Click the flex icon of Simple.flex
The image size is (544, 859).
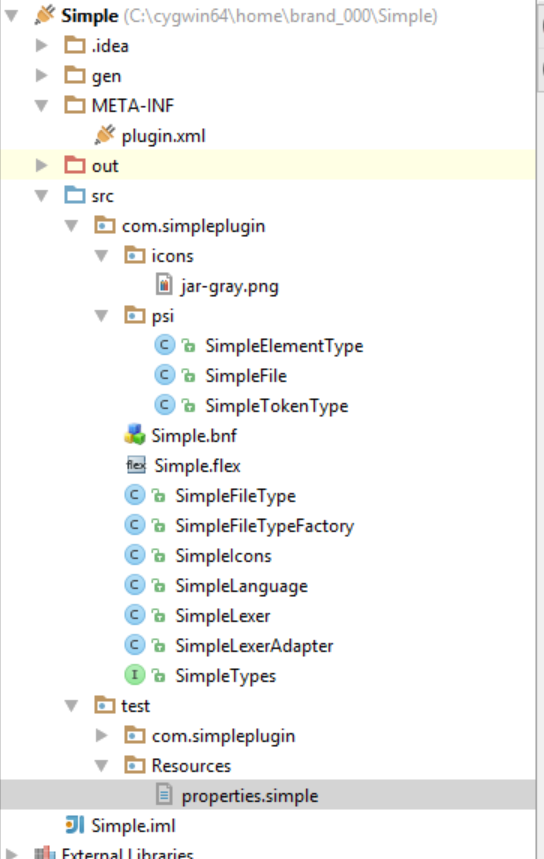[x=136, y=466]
